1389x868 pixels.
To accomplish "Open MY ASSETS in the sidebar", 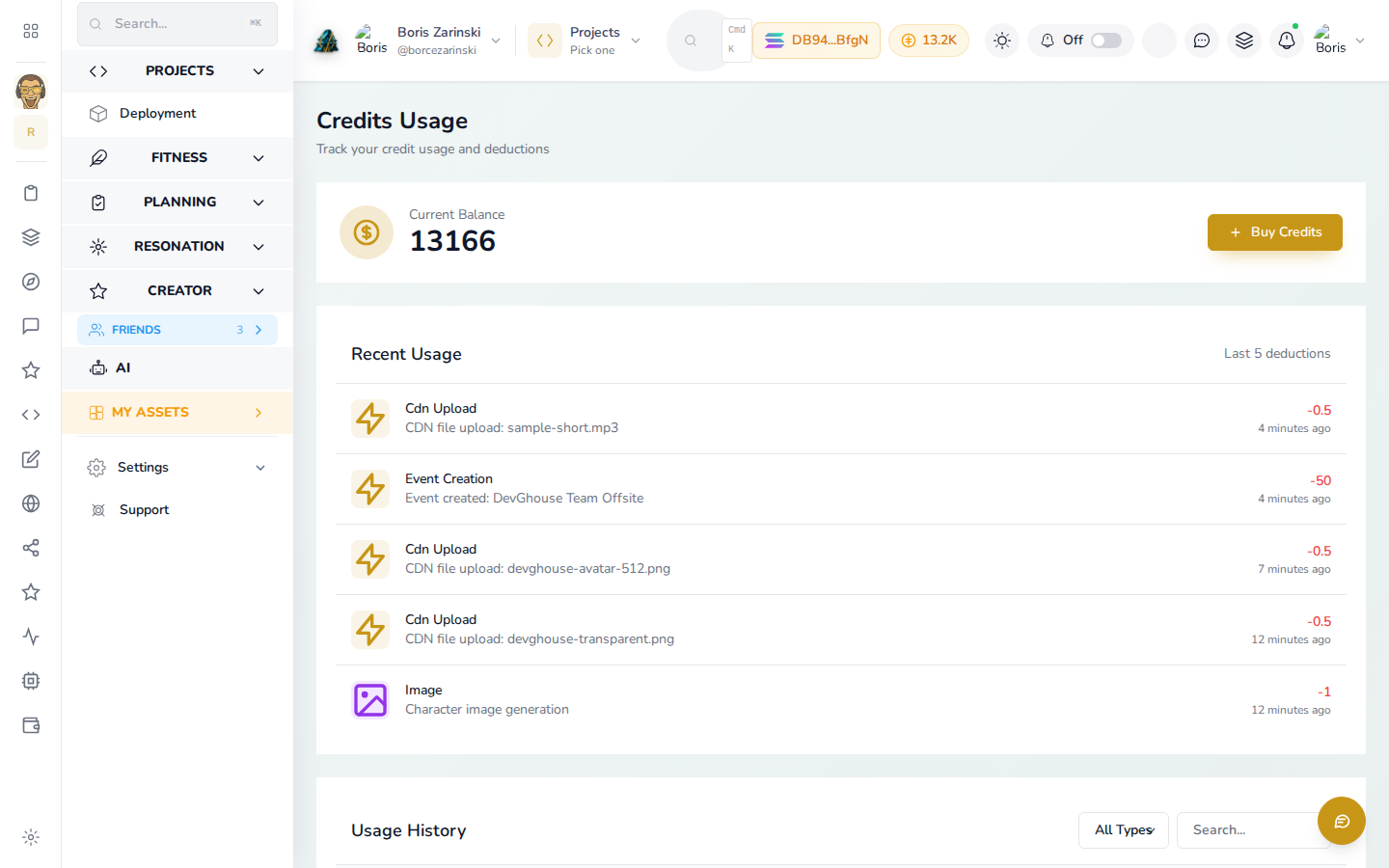I will tap(177, 413).
